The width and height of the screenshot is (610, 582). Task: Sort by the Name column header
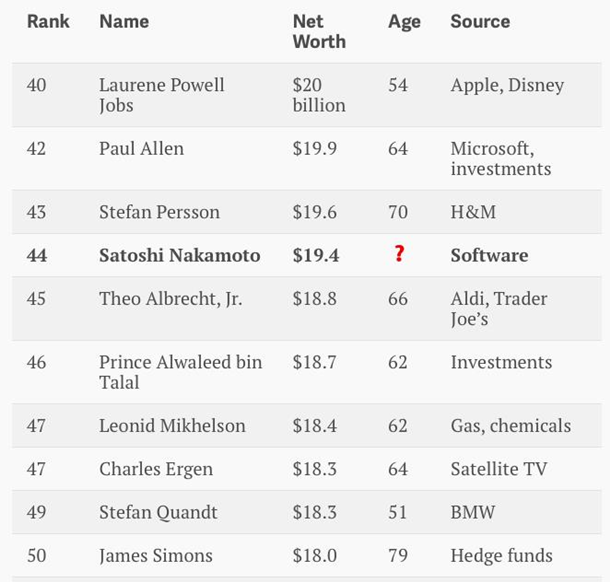click(x=124, y=21)
